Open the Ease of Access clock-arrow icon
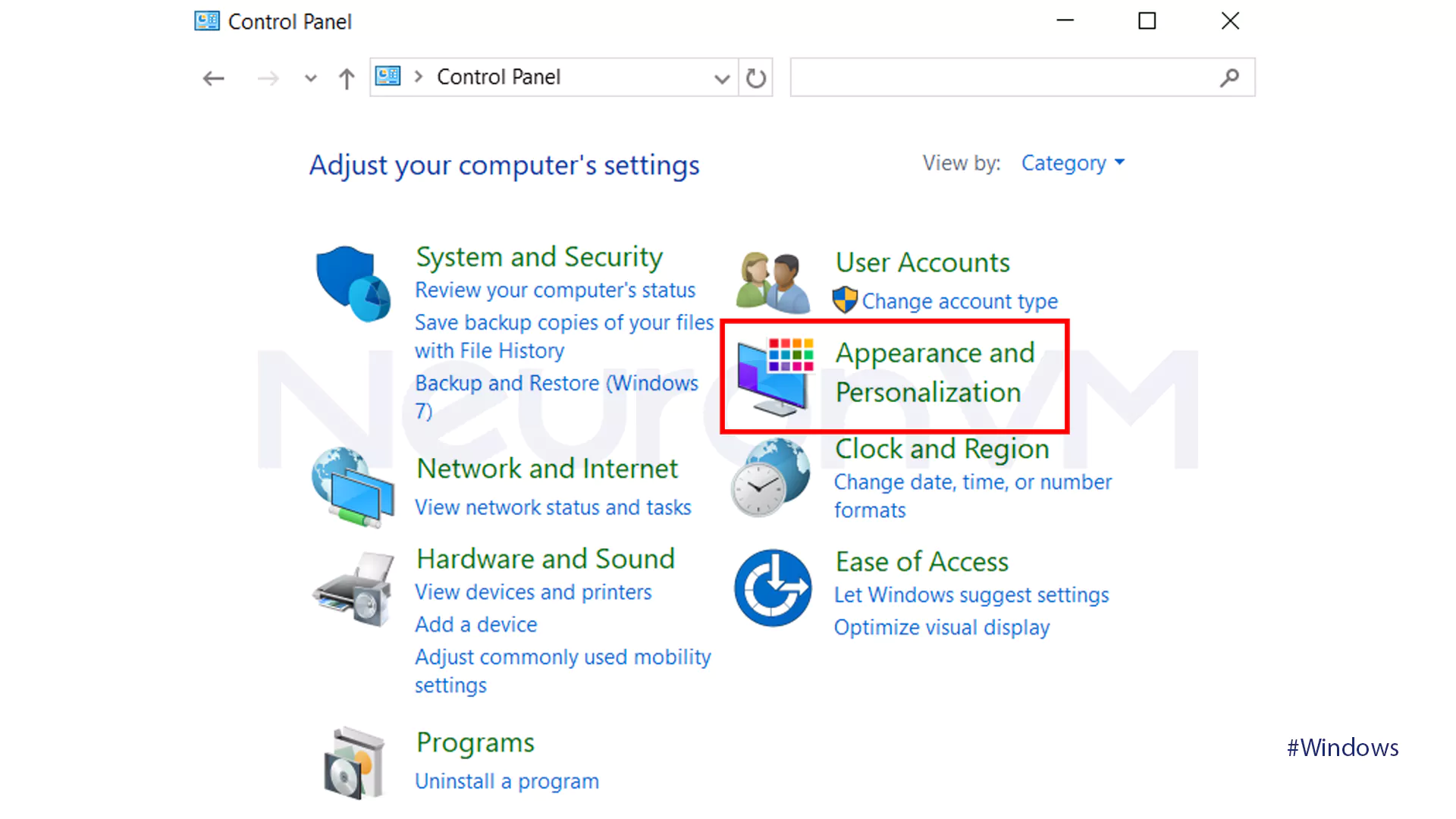This screenshot has width=1456, height=819. coord(772,588)
